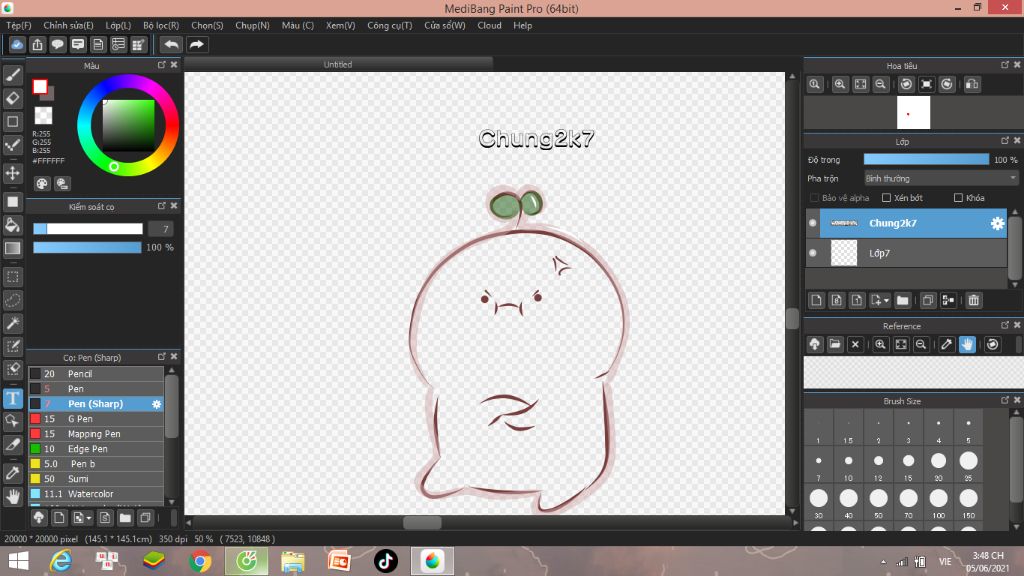Switch to the Untitled canvas tab
1024x576 pixels.
click(x=338, y=64)
